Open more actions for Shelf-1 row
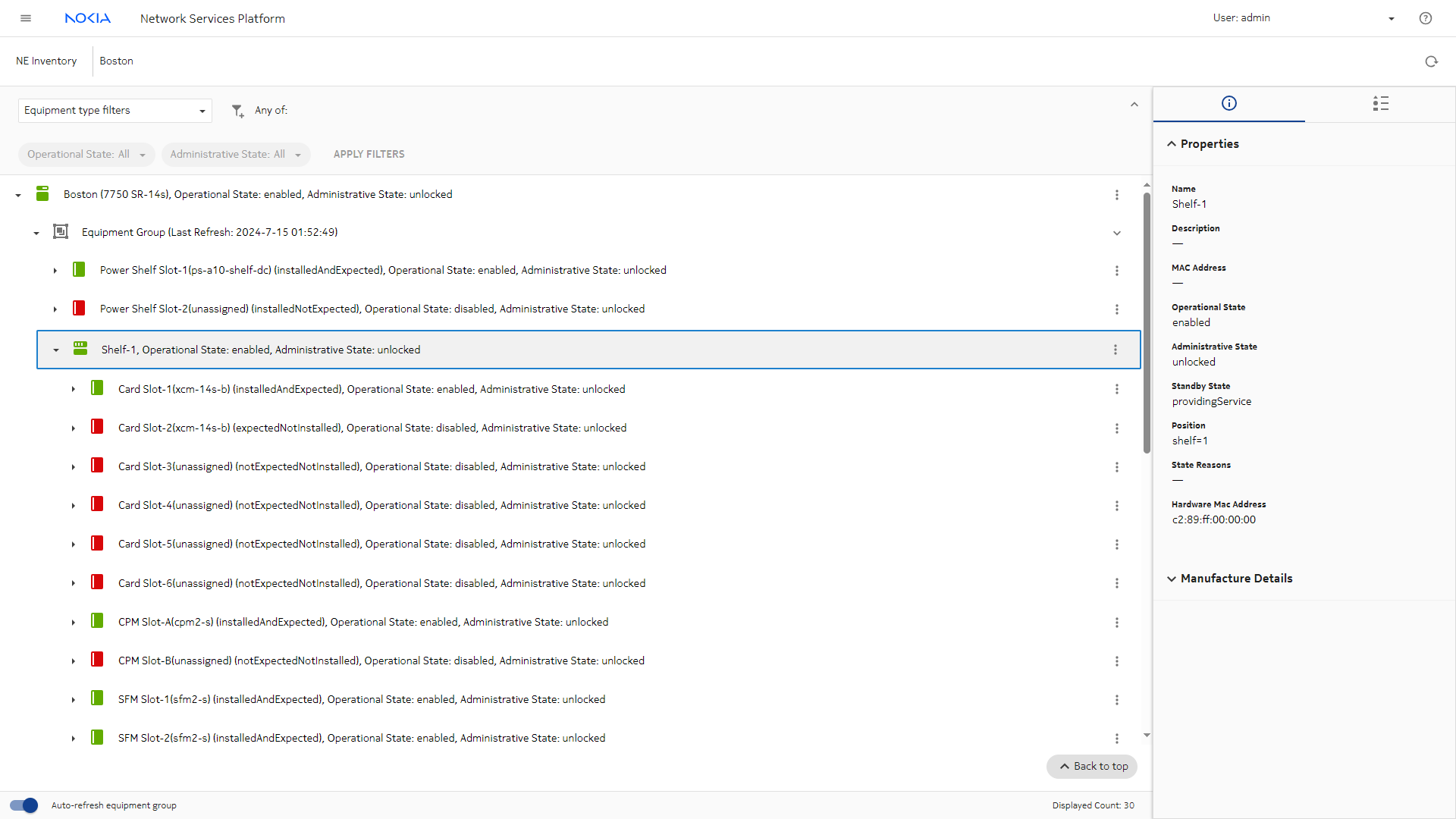The width and height of the screenshot is (1456, 819). pos(1115,350)
